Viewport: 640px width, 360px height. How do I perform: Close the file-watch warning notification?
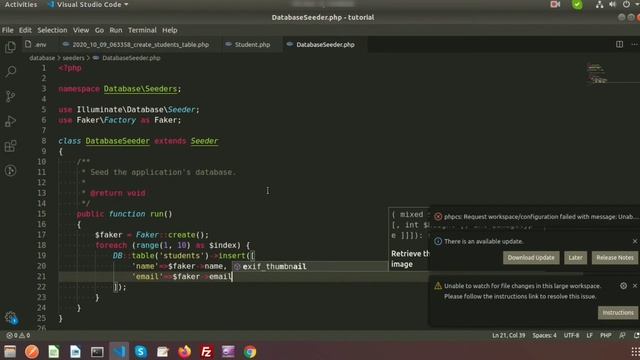tap(635, 286)
